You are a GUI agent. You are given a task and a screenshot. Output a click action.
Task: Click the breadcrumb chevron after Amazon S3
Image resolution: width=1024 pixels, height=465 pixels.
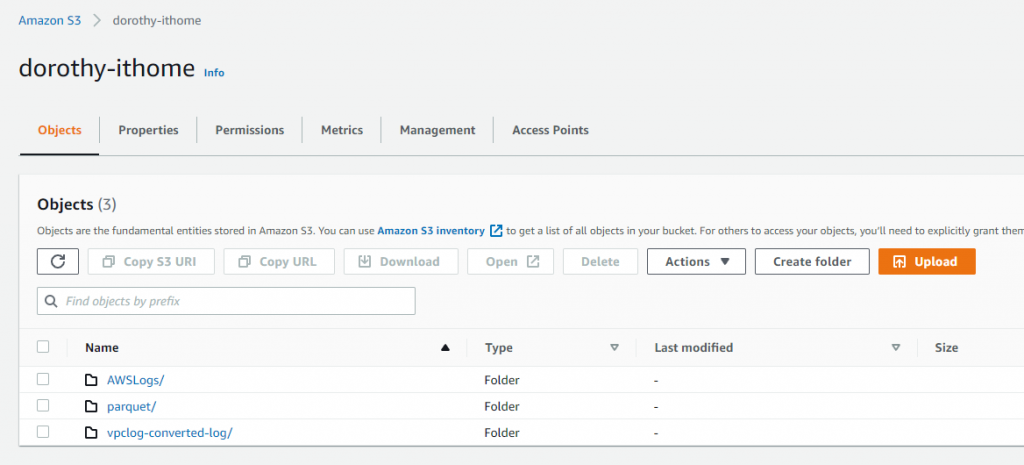click(x=97, y=20)
